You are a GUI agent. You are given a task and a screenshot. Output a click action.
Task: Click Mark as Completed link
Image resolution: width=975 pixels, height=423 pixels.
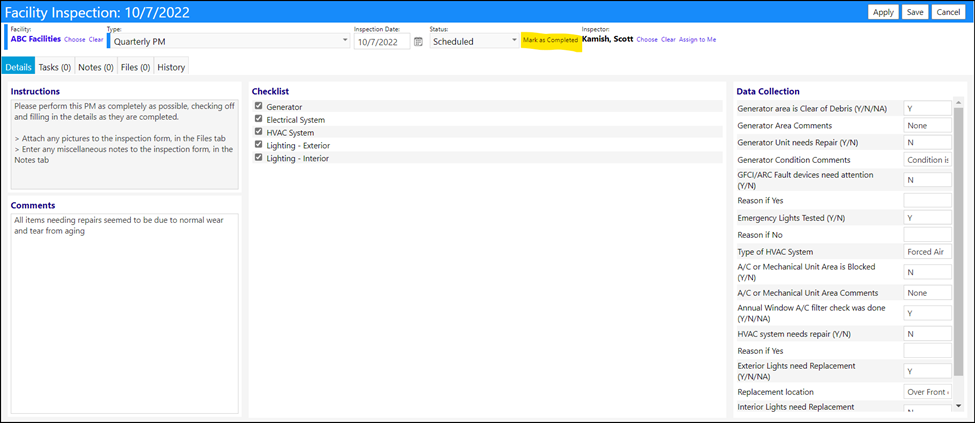pos(550,39)
